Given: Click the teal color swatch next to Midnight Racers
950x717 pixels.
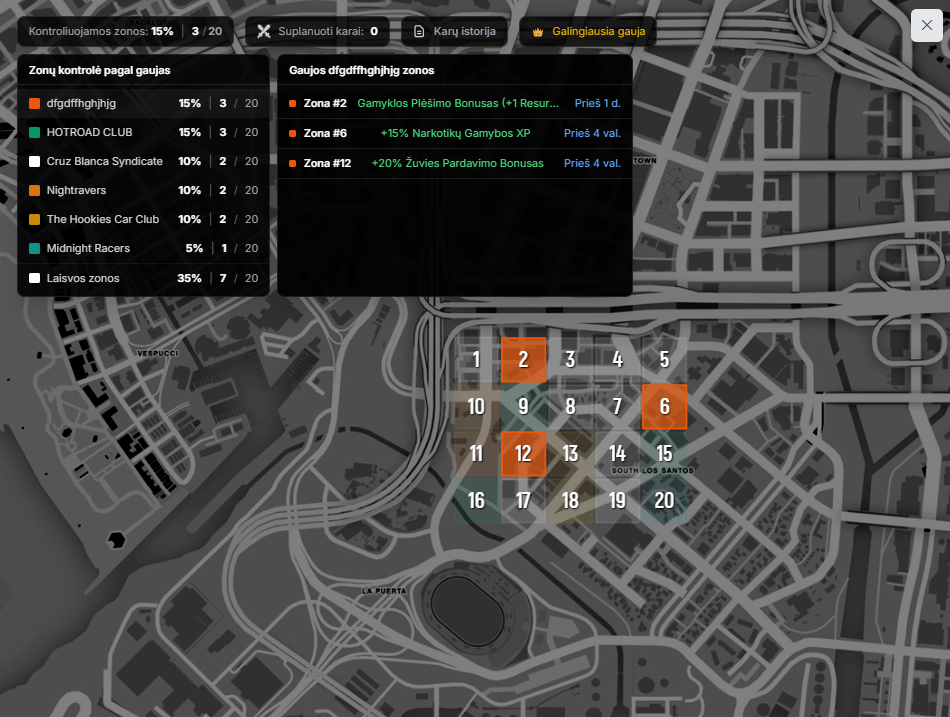Looking at the screenshot, I should point(35,248).
